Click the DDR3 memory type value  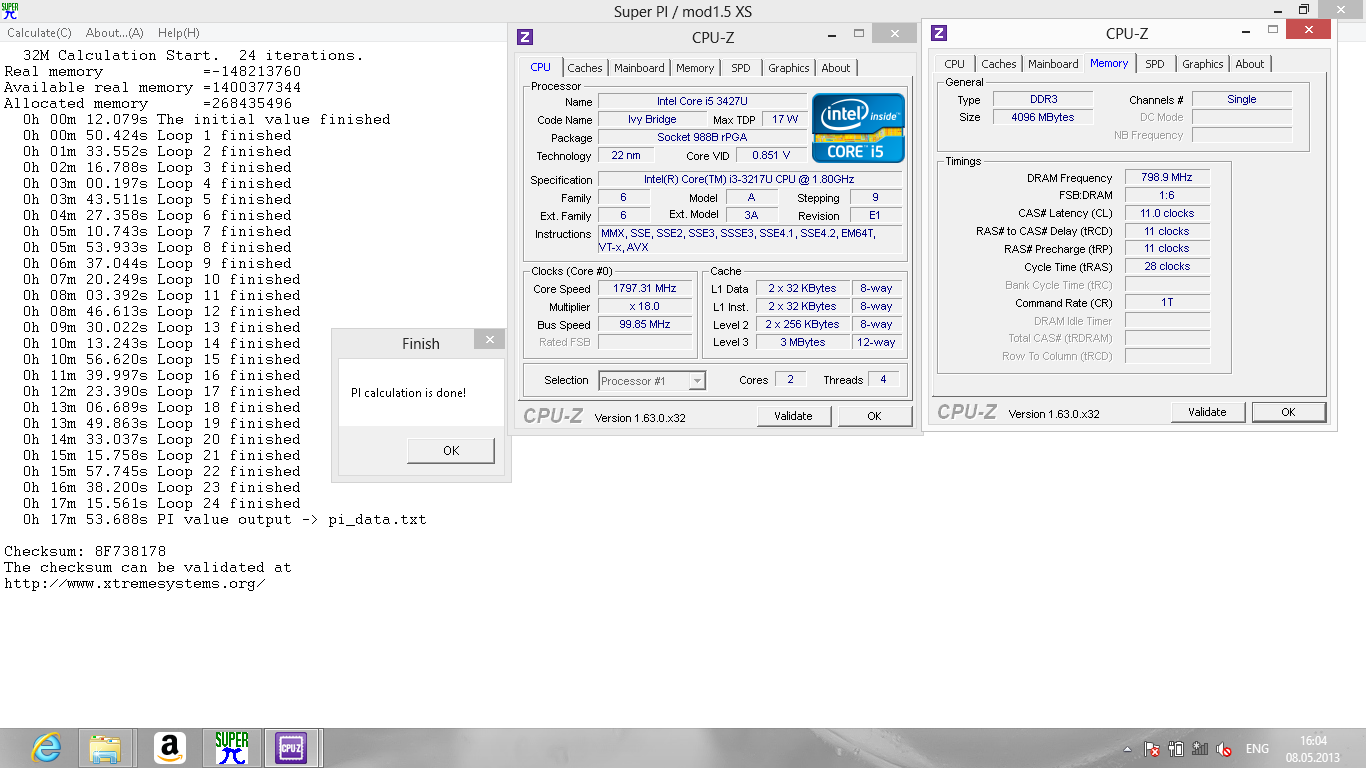pos(1043,100)
